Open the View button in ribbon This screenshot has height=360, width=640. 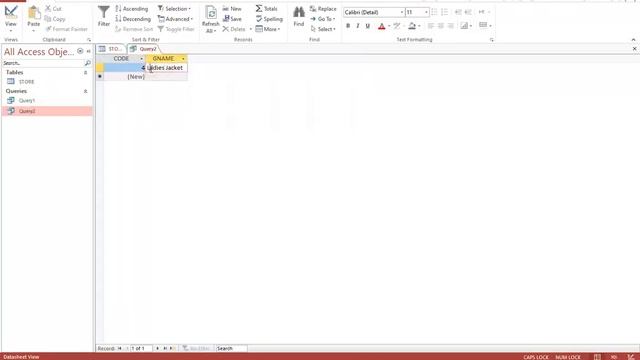(11, 18)
